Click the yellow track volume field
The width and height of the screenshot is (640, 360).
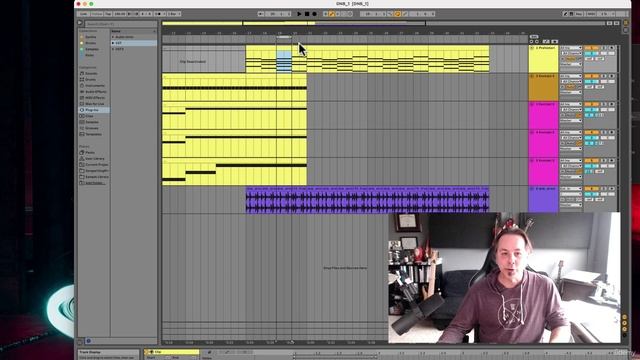pyautogui.click(x=591, y=53)
